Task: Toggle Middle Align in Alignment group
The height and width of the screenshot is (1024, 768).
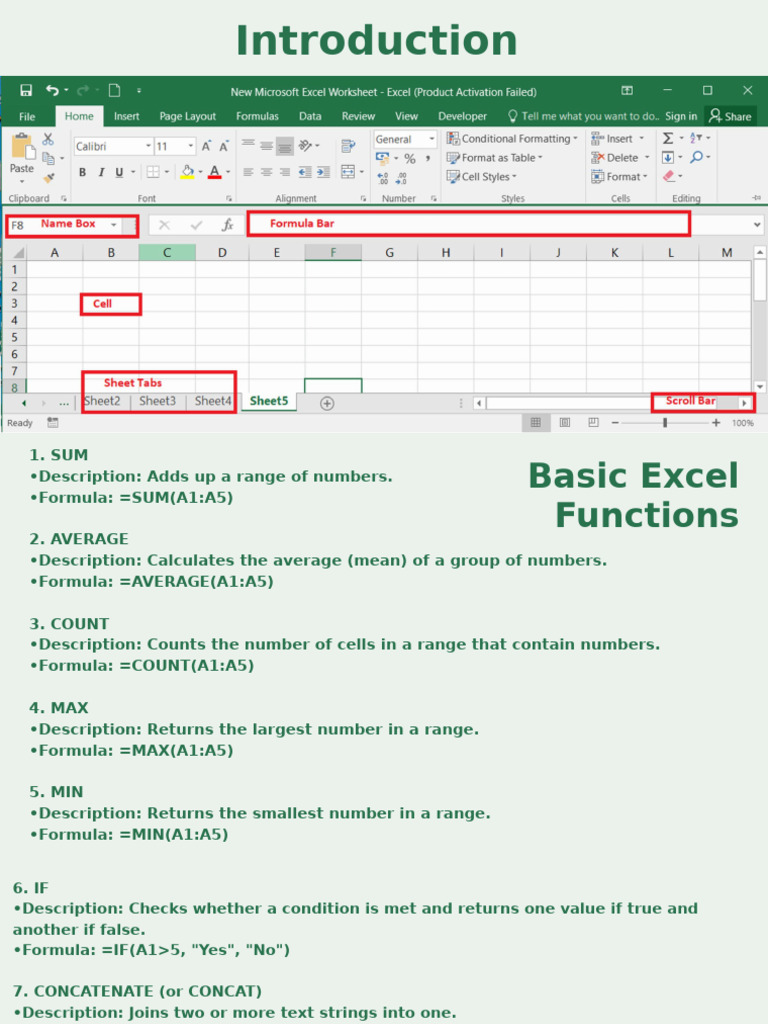Action: (x=266, y=146)
